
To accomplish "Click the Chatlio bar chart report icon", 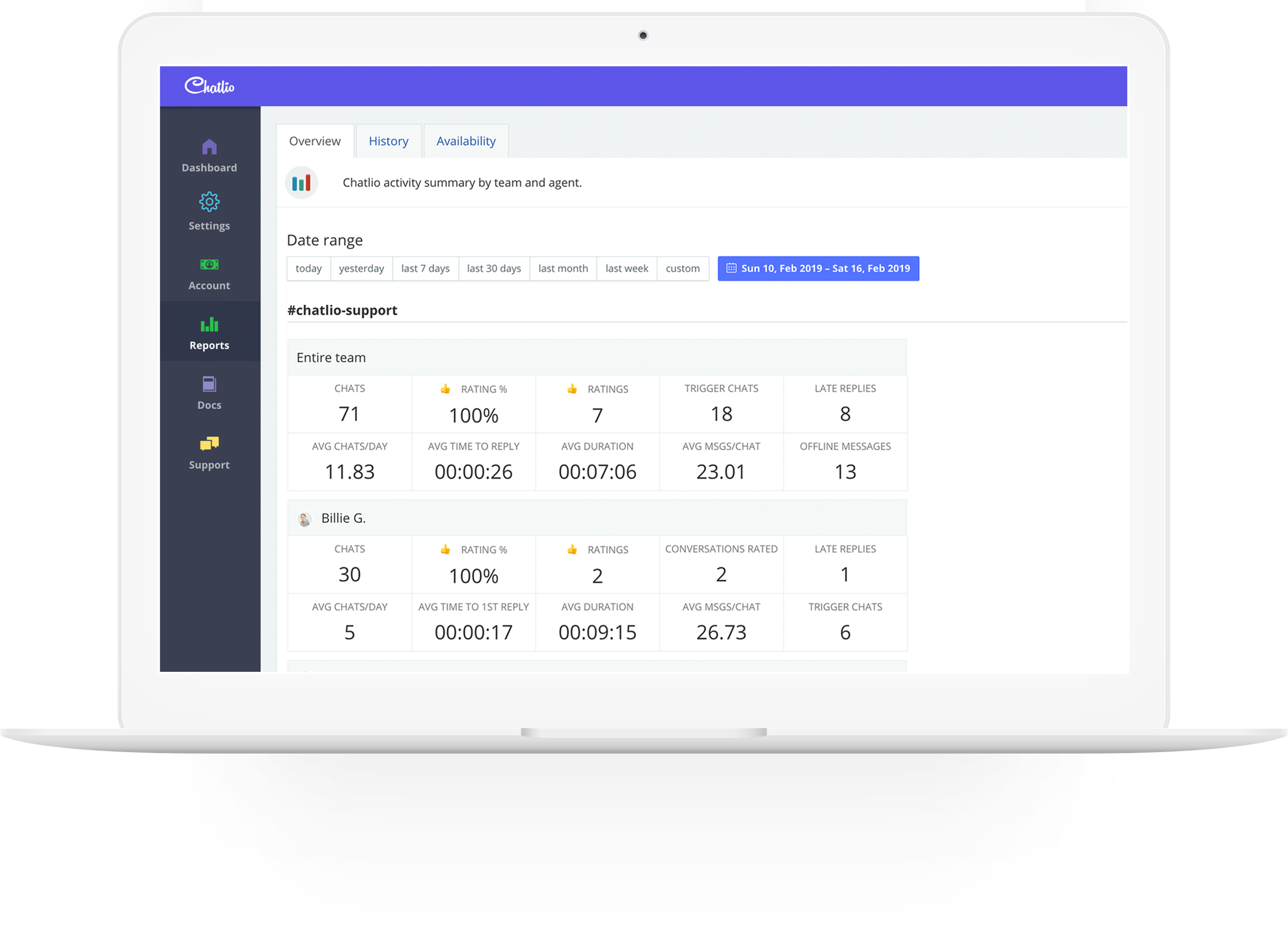I will (300, 183).
